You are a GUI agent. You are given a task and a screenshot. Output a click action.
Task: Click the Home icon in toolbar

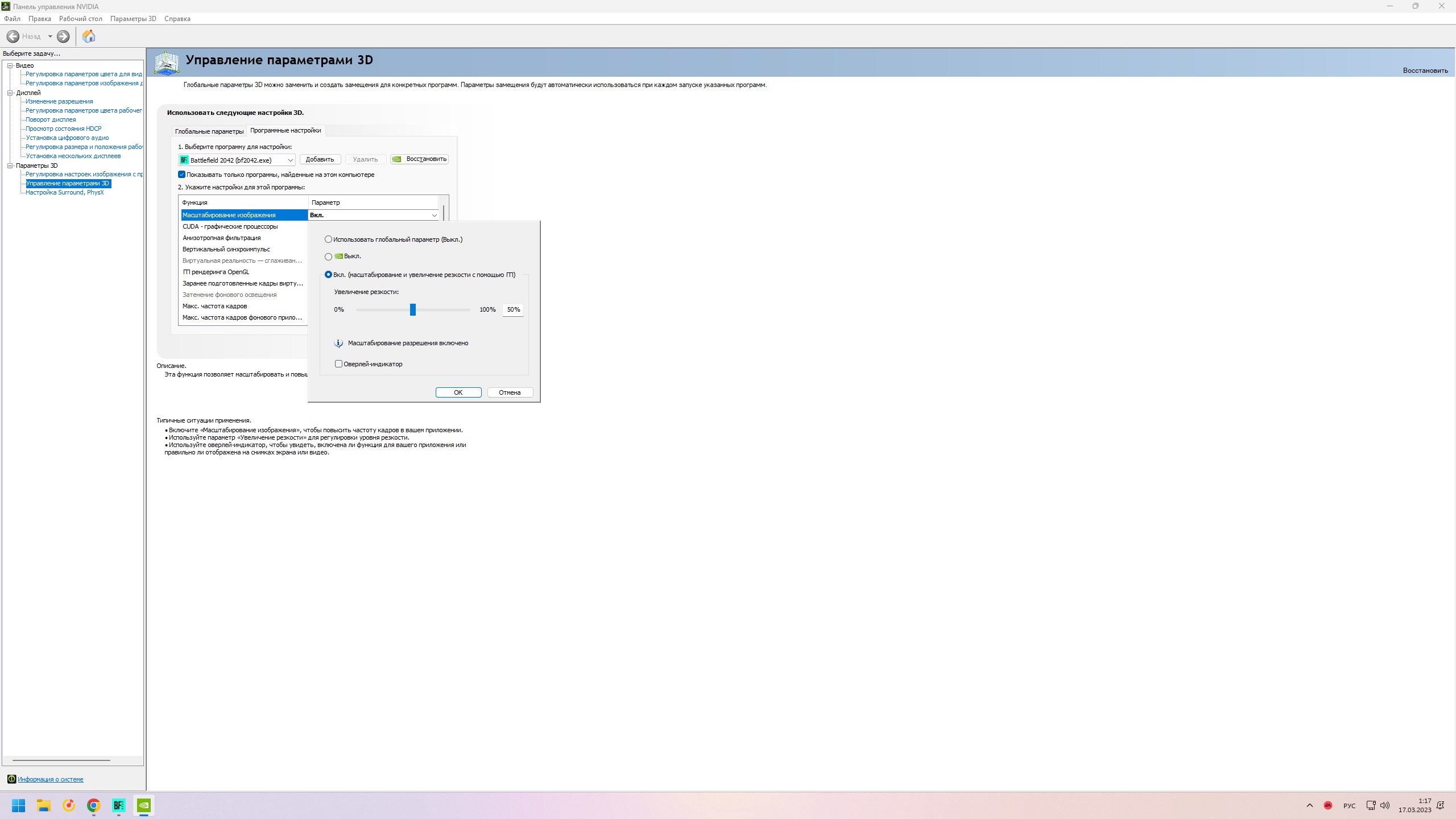pos(89,36)
